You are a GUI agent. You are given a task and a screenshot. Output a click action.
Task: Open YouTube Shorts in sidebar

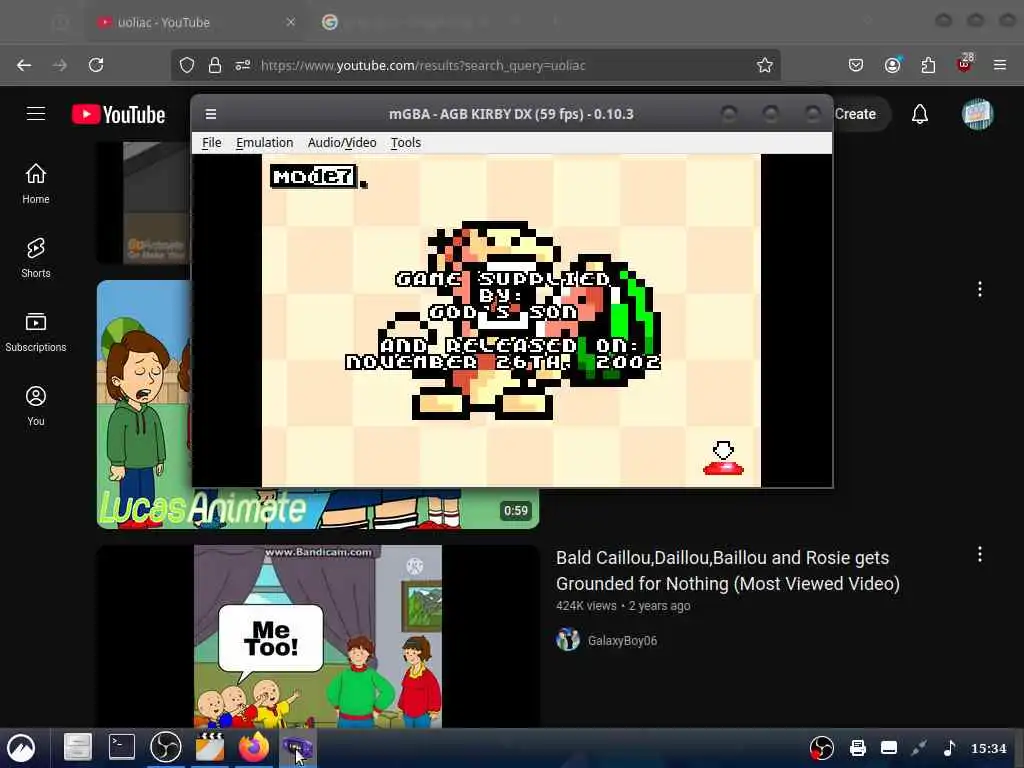pyautogui.click(x=36, y=258)
